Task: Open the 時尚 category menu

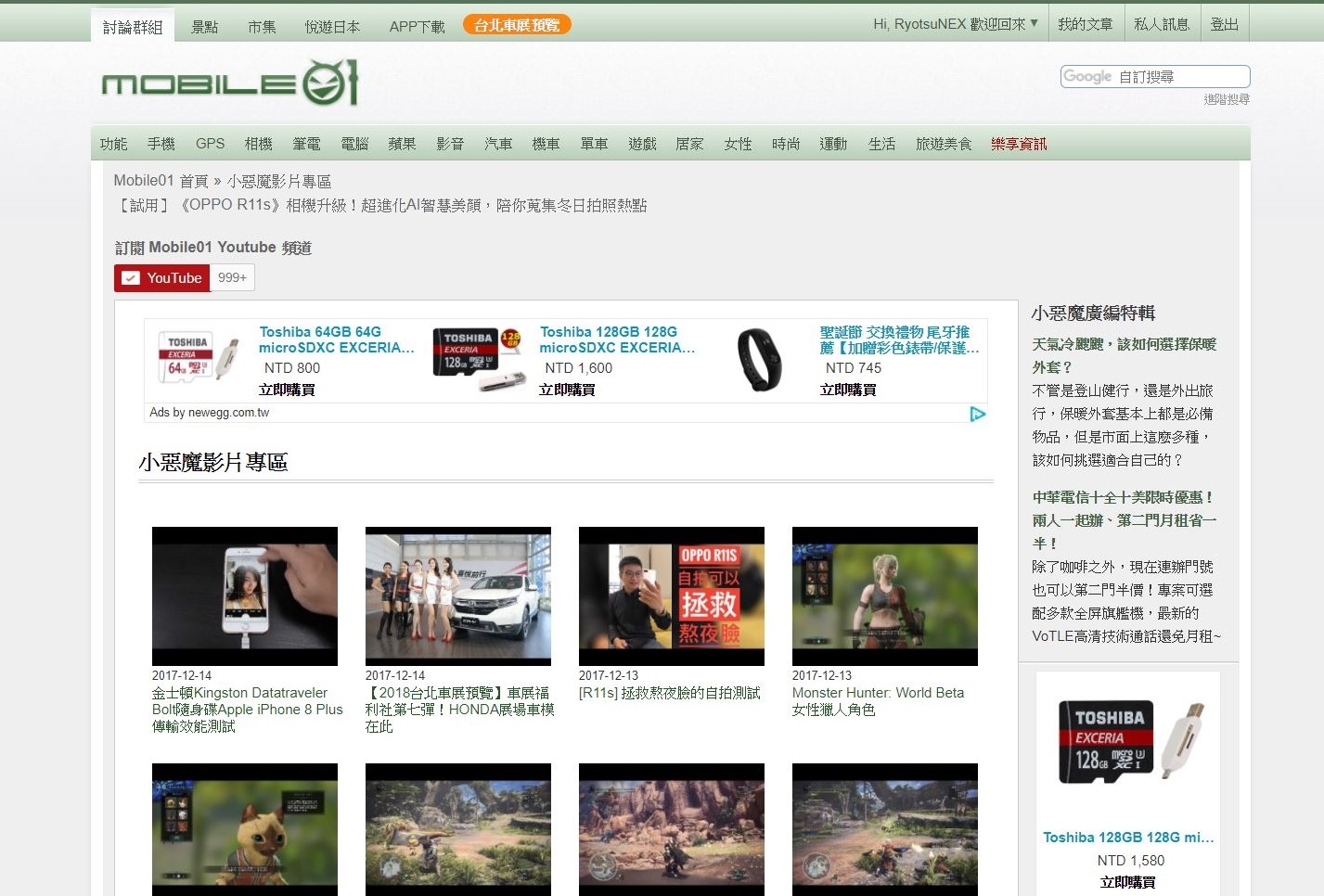Action: [x=786, y=144]
